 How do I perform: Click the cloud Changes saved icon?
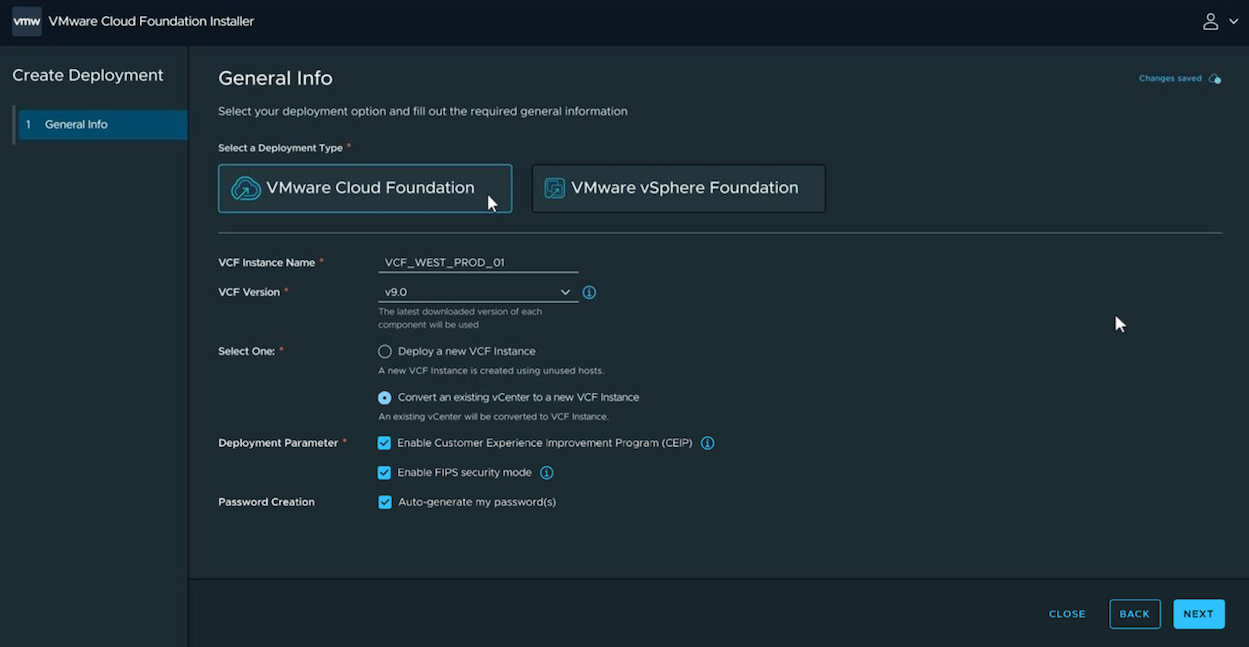pos(1215,79)
